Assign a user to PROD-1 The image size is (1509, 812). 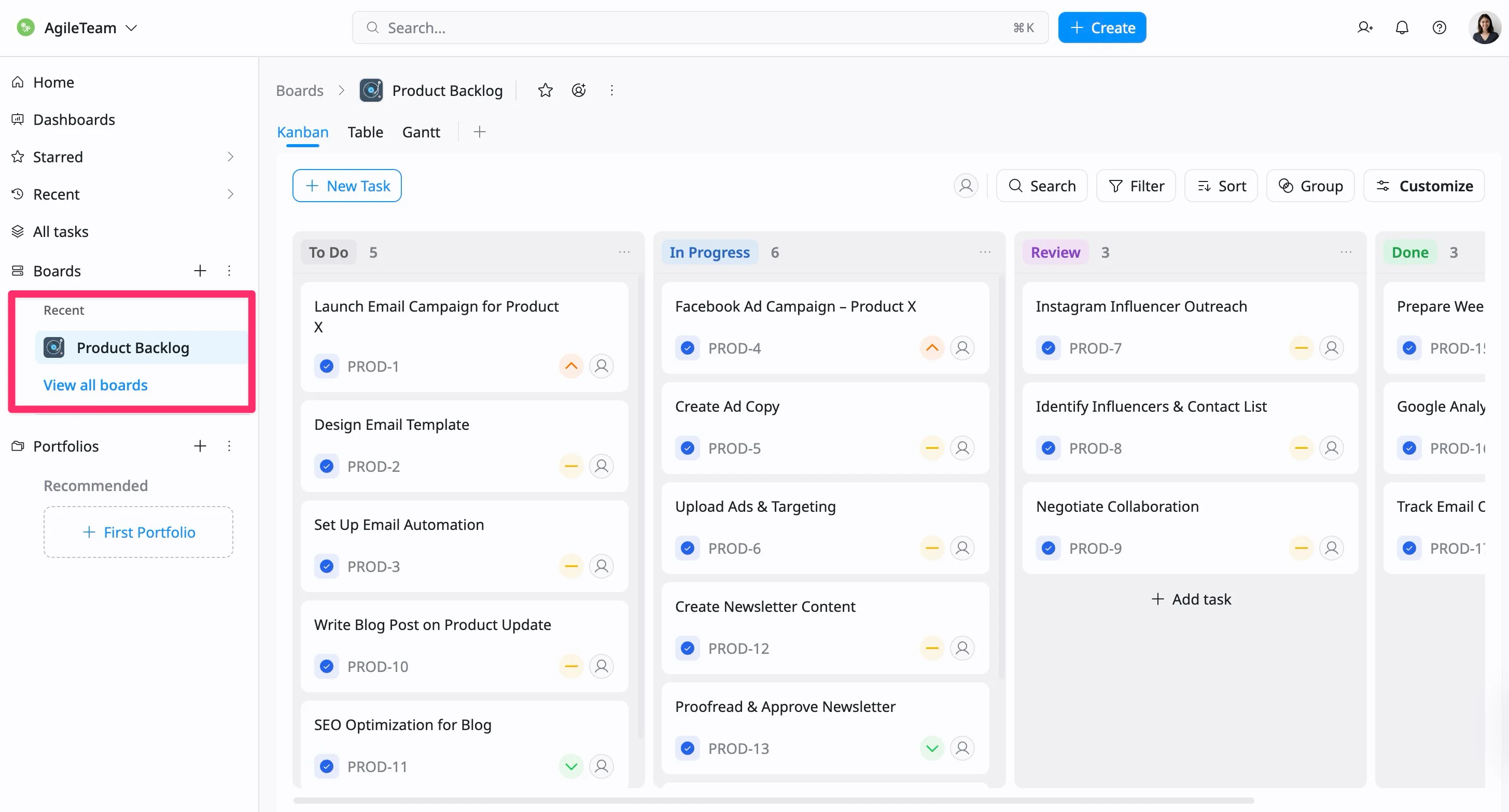pyautogui.click(x=602, y=366)
